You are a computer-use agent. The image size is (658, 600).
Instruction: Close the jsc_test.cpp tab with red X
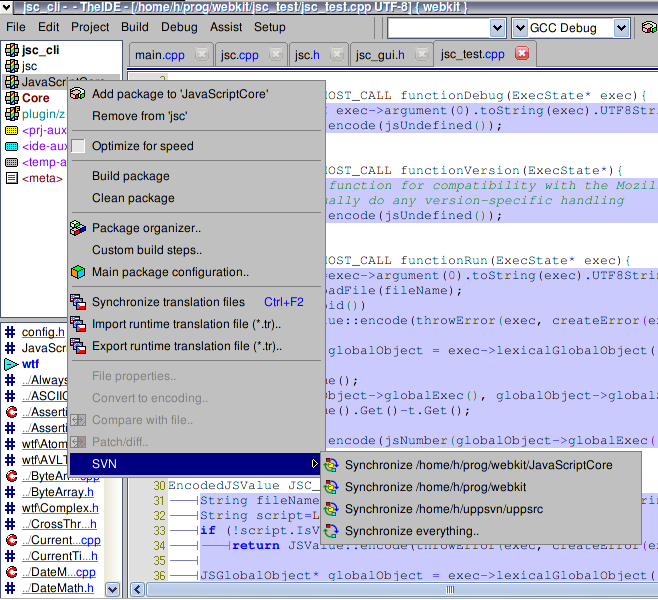click(521, 54)
